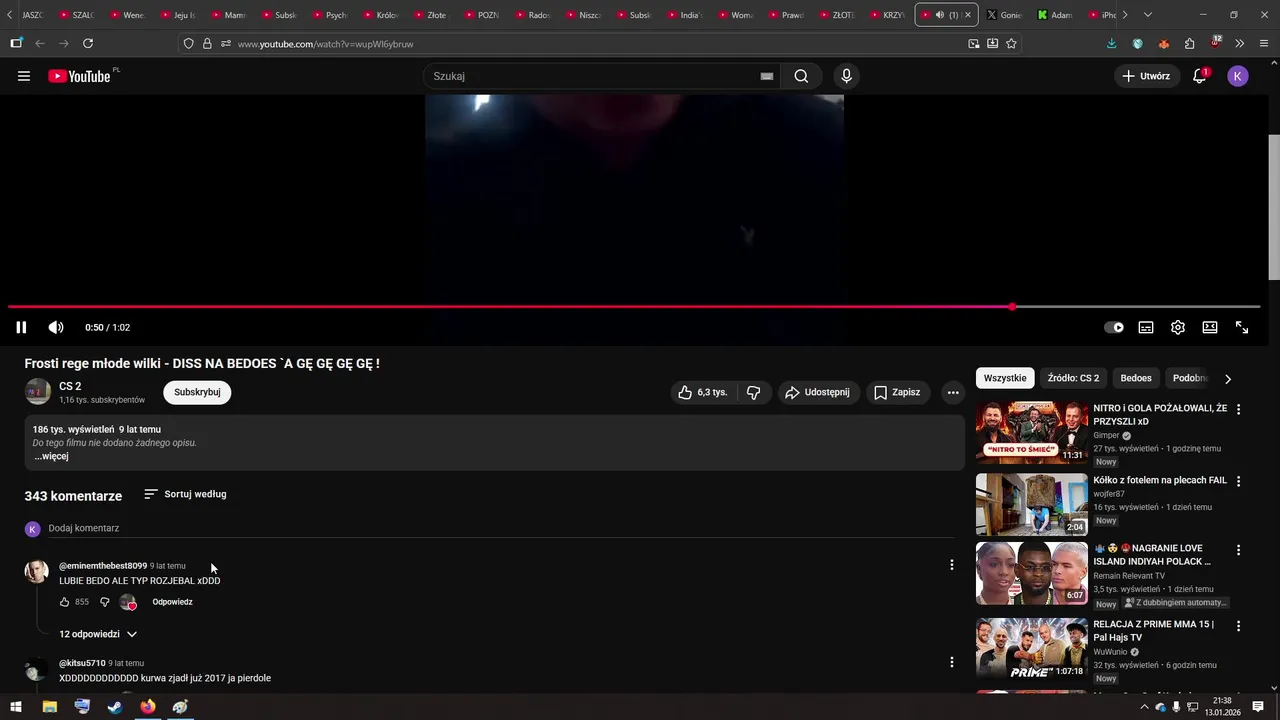This screenshot has height=720, width=1280.
Task: Open the NITRO i GOLA POŻAŁOWALI video thumbnail
Action: 1031,432
